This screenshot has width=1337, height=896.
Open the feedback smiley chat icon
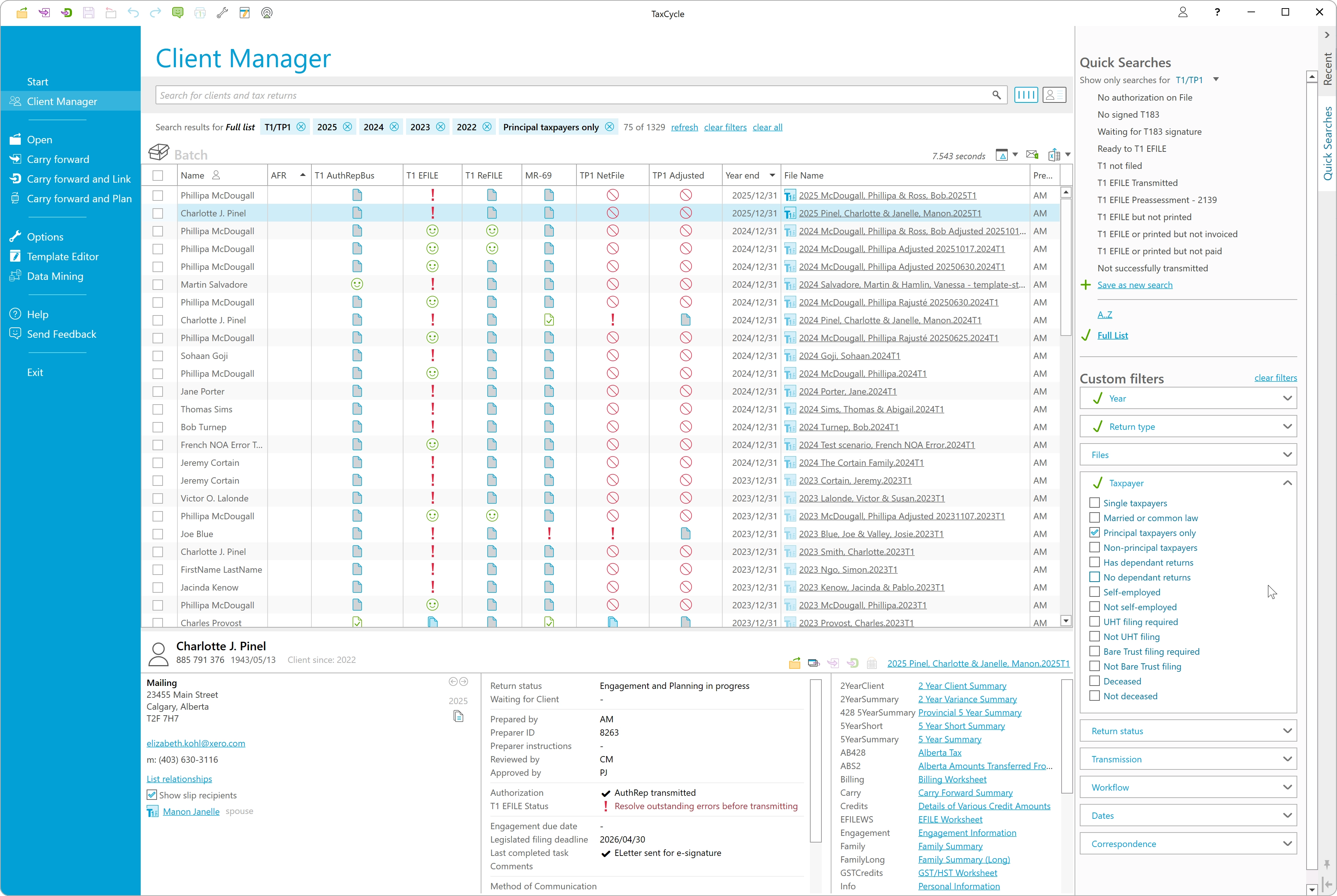tap(178, 13)
